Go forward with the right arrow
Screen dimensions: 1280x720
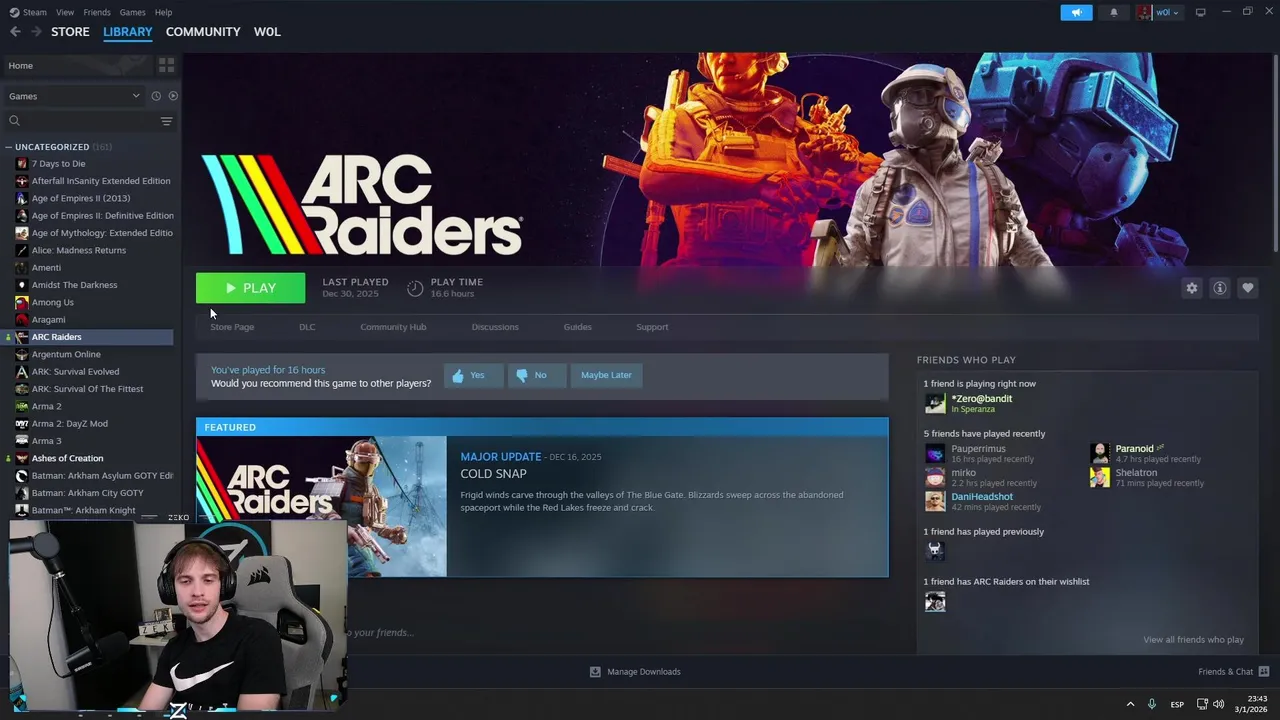(37, 32)
